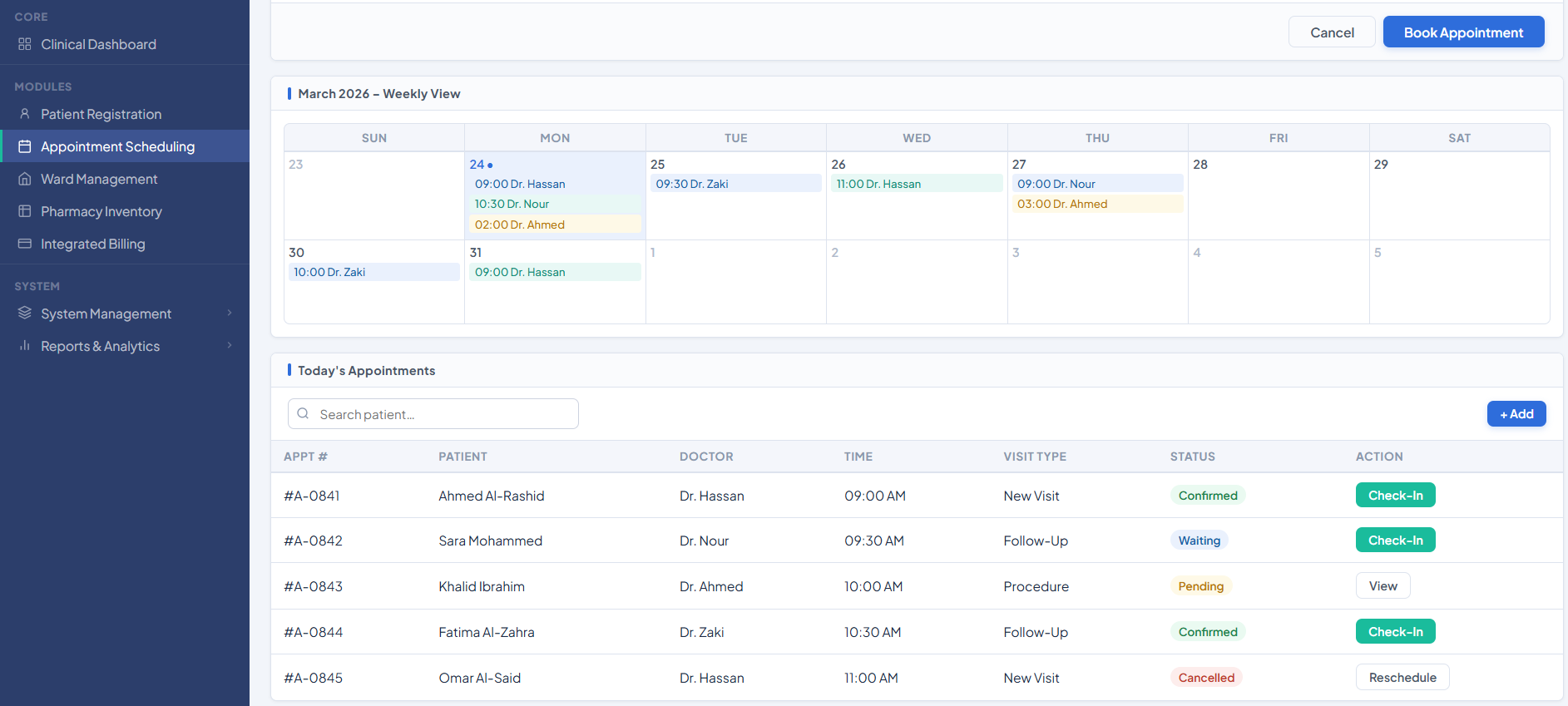The width and height of the screenshot is (1568, 706).
Task: Open the Ward Management module
Action: 99,179
